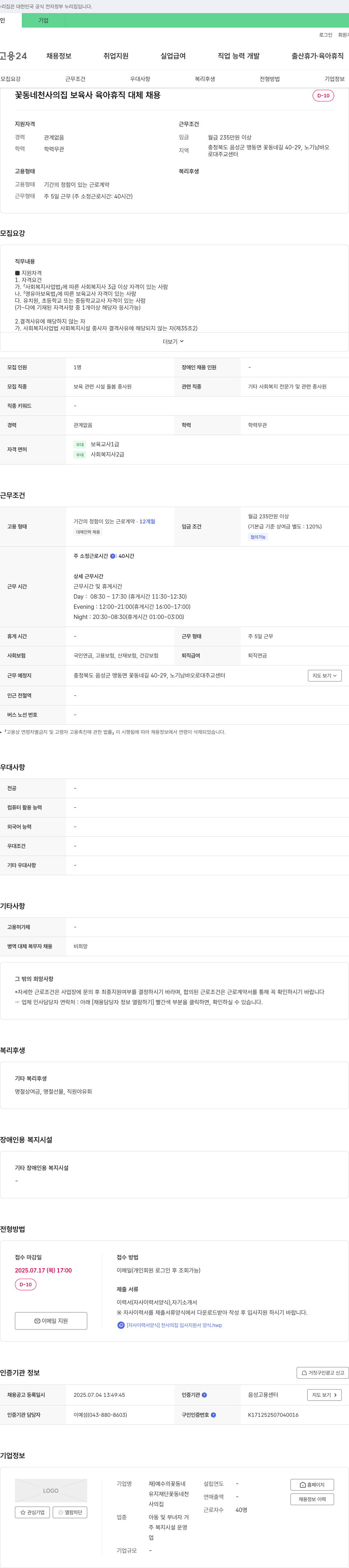The height and width of the screenshot is (1568, 349).
Task: Click the 사회복지사2급 qualification text
Action: pyautogui.click(x=107, y=455)
